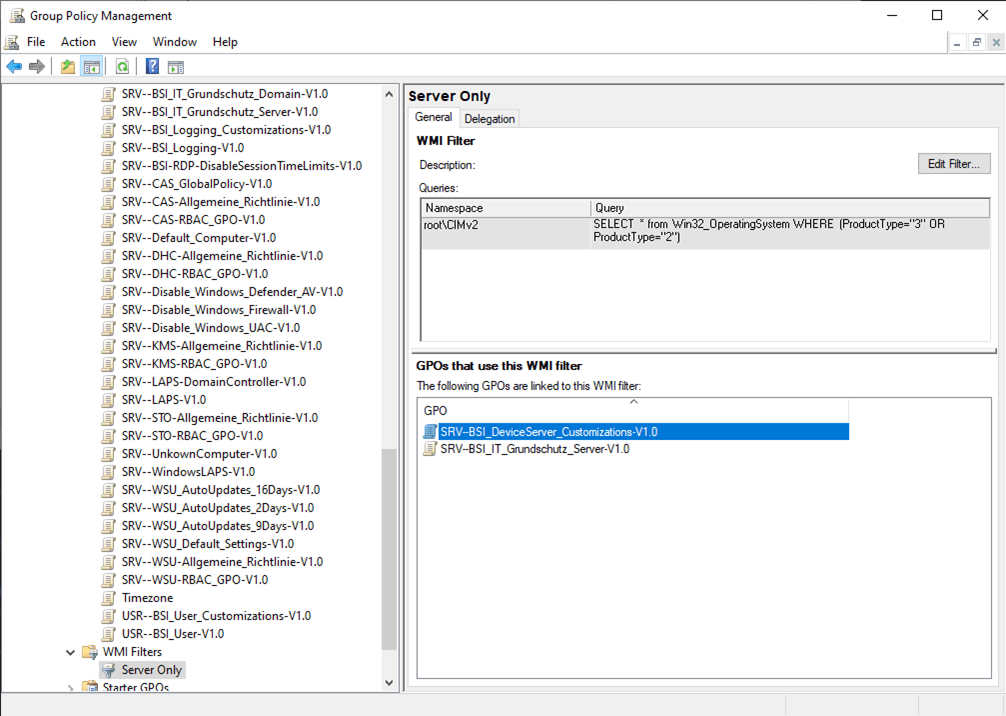The width and height of the screenshot is (1006, 716).
Task: Expand the Starter GPOs tree node
Action: (70, 688)
